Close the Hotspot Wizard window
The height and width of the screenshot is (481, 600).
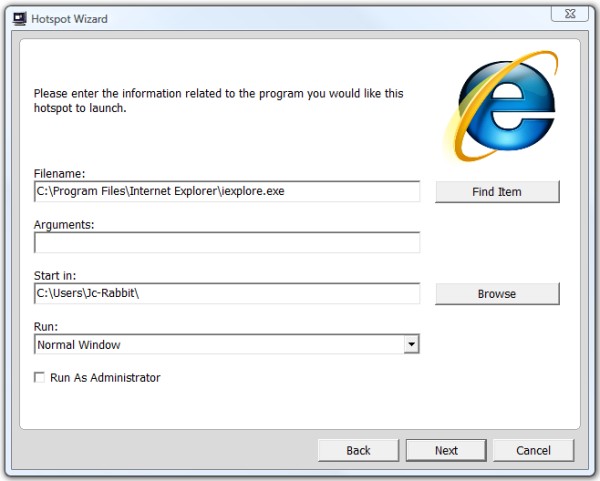(x=570, y=14)
